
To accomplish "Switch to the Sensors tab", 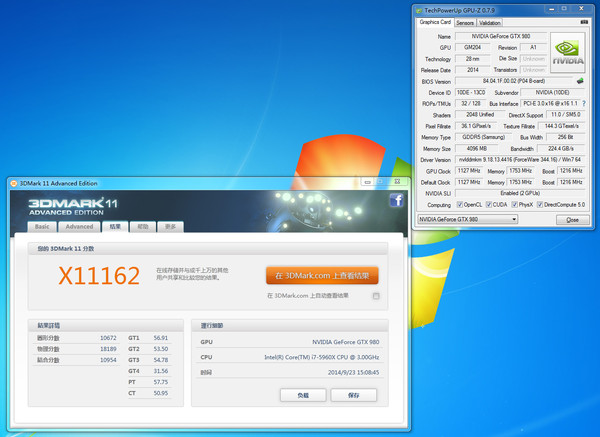I will click(465, 23).
